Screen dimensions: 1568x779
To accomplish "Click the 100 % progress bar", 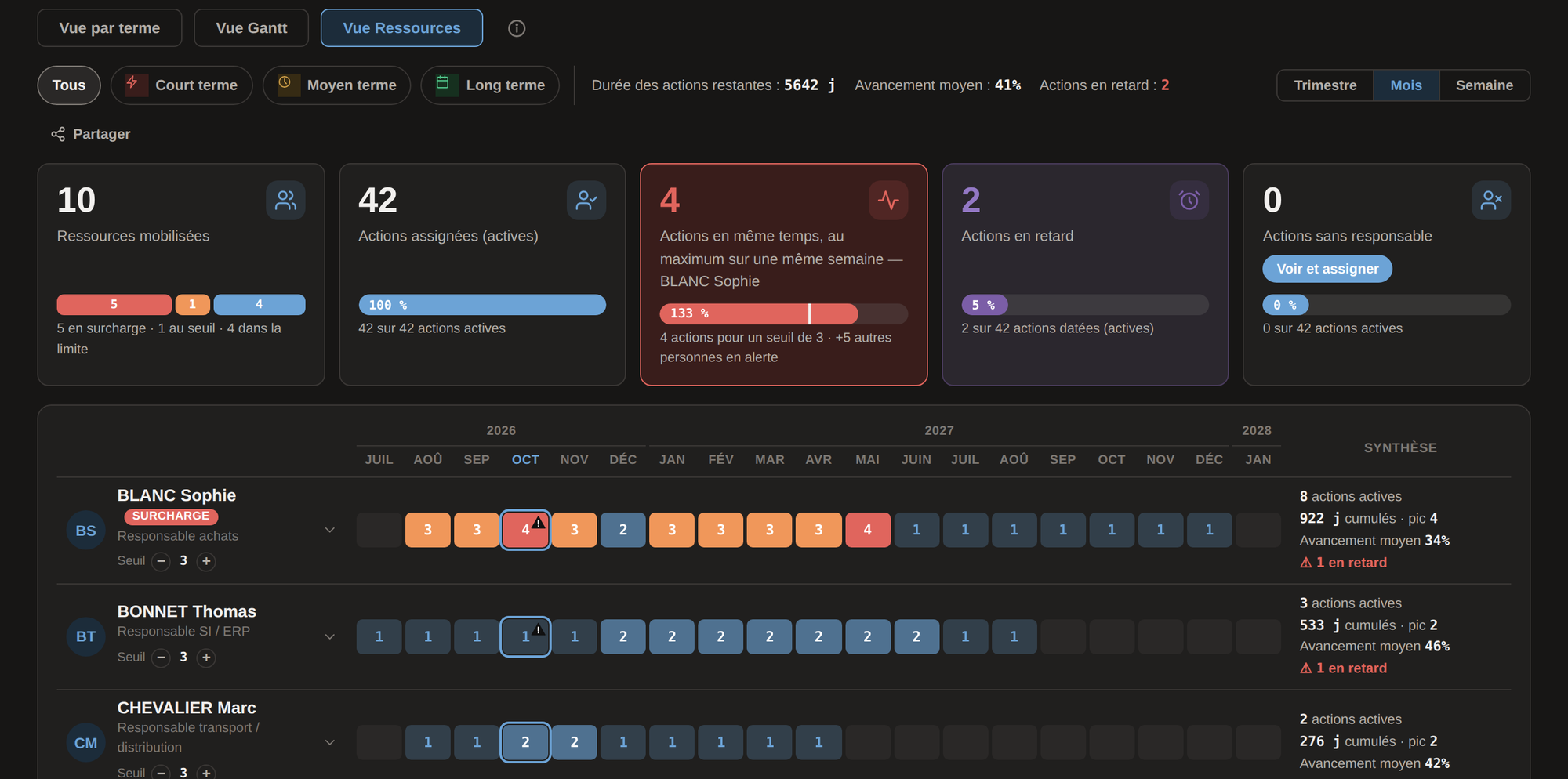I will tap(482, 305).
